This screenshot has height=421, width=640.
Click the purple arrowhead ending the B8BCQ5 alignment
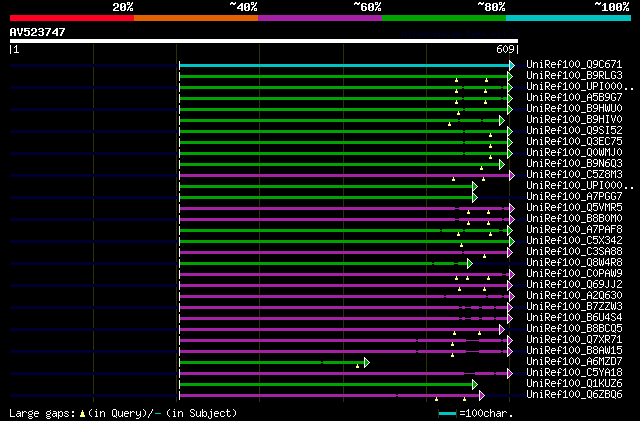[x=502, y=330]
